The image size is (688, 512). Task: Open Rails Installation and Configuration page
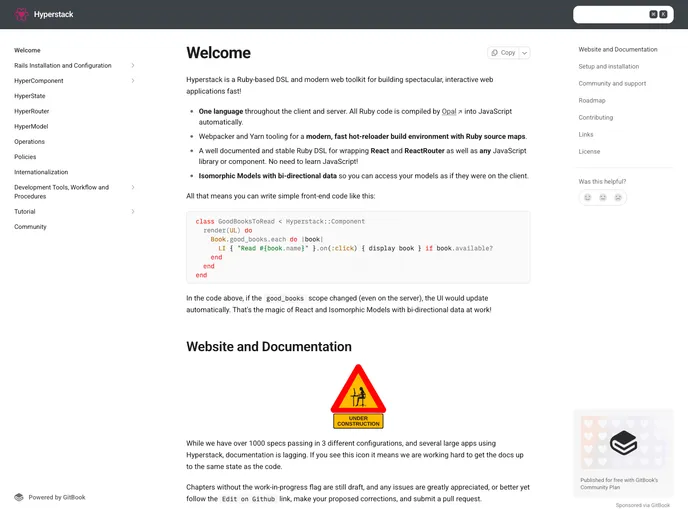pos(63,65)
